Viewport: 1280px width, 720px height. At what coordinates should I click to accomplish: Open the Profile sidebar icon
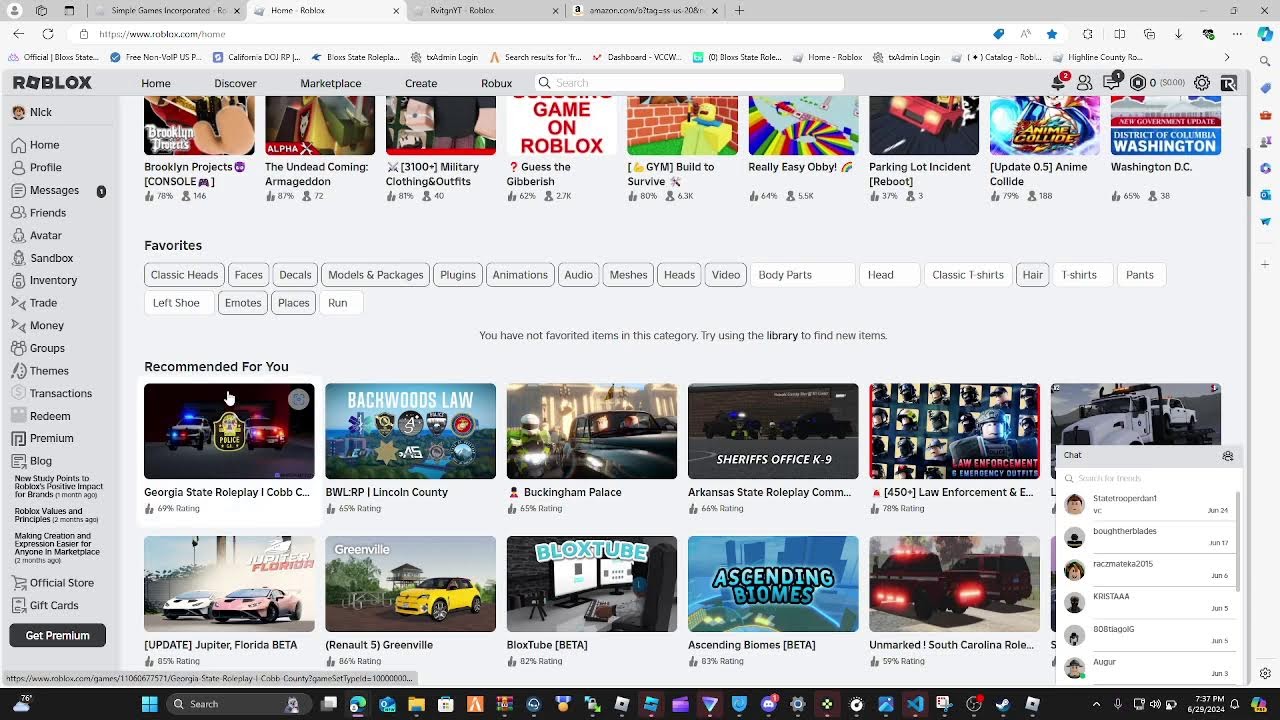tap(19, 167)
